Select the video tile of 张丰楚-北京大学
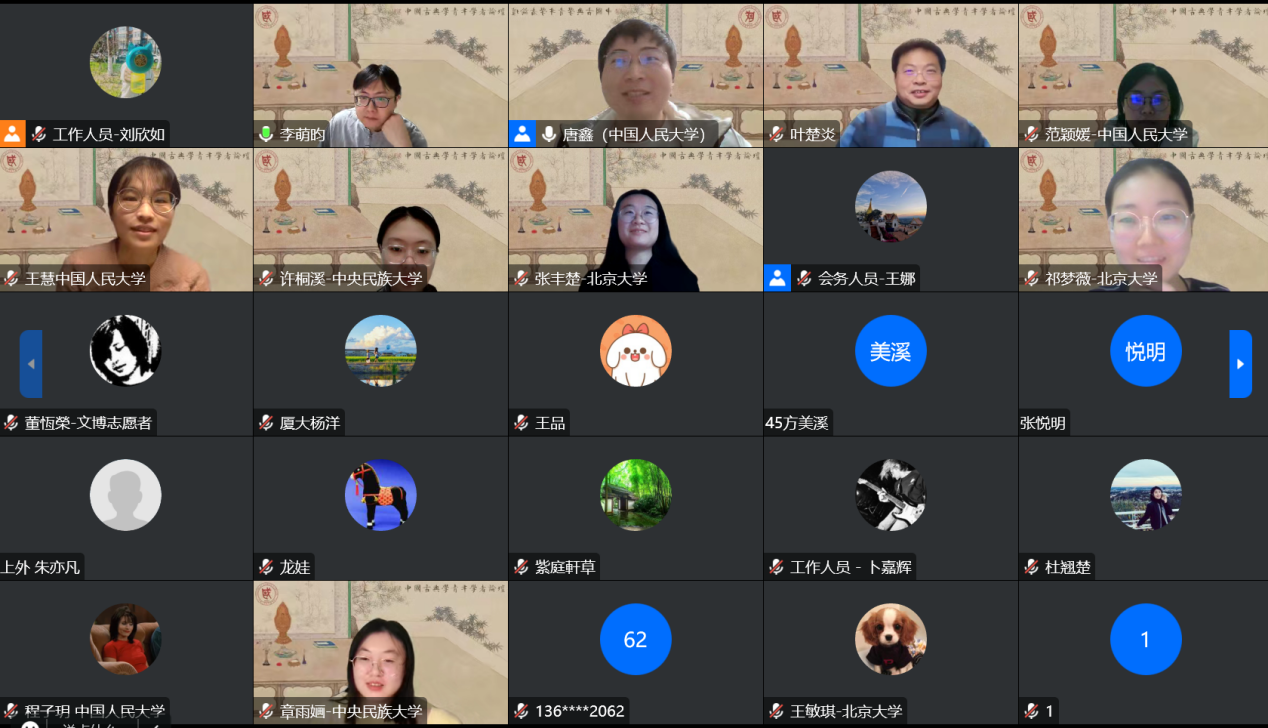Image resolution: width=1268 pixels, height=728 pixels. 635,220
